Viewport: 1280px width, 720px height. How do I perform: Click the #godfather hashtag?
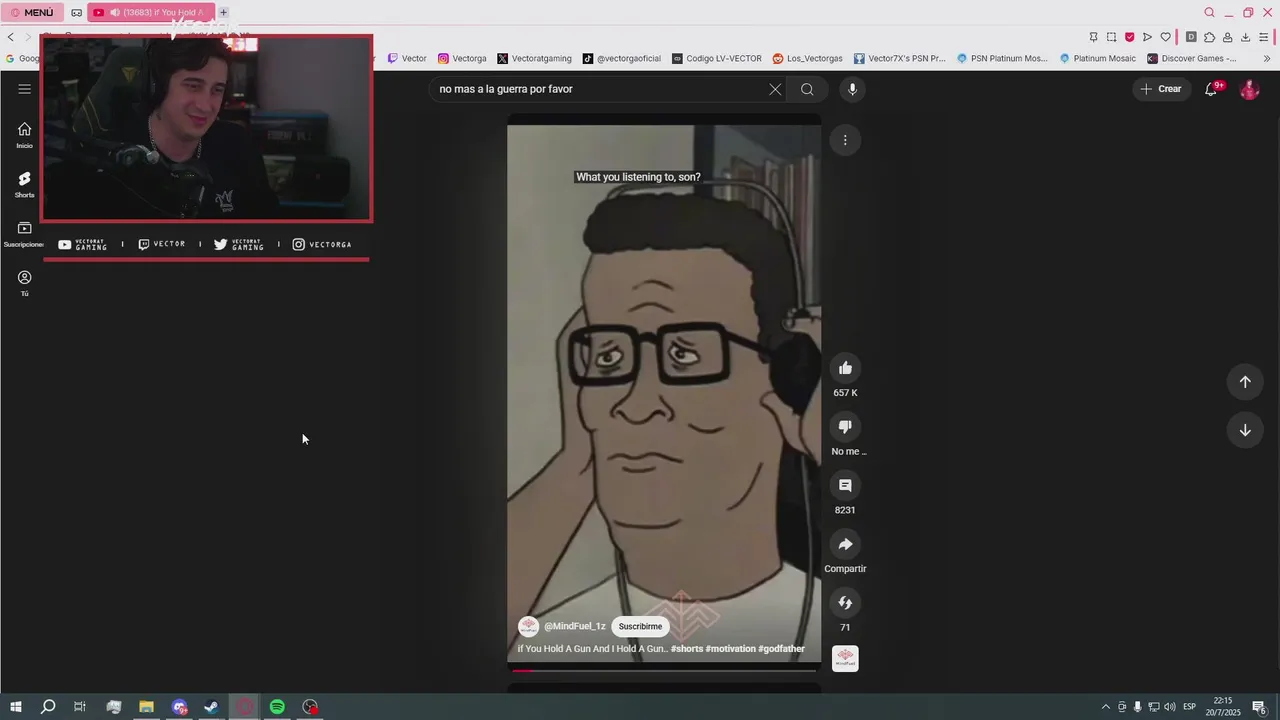tap(781, 649)
